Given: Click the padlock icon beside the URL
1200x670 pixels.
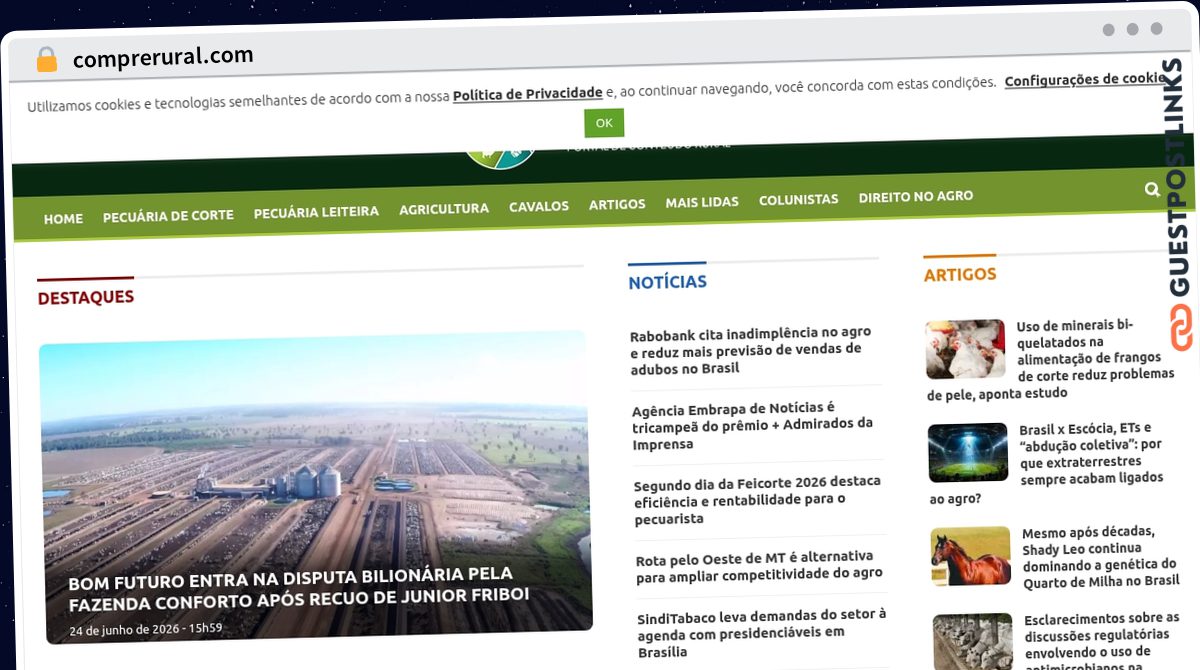Looking at the screenshot, I should click(47, 59).
